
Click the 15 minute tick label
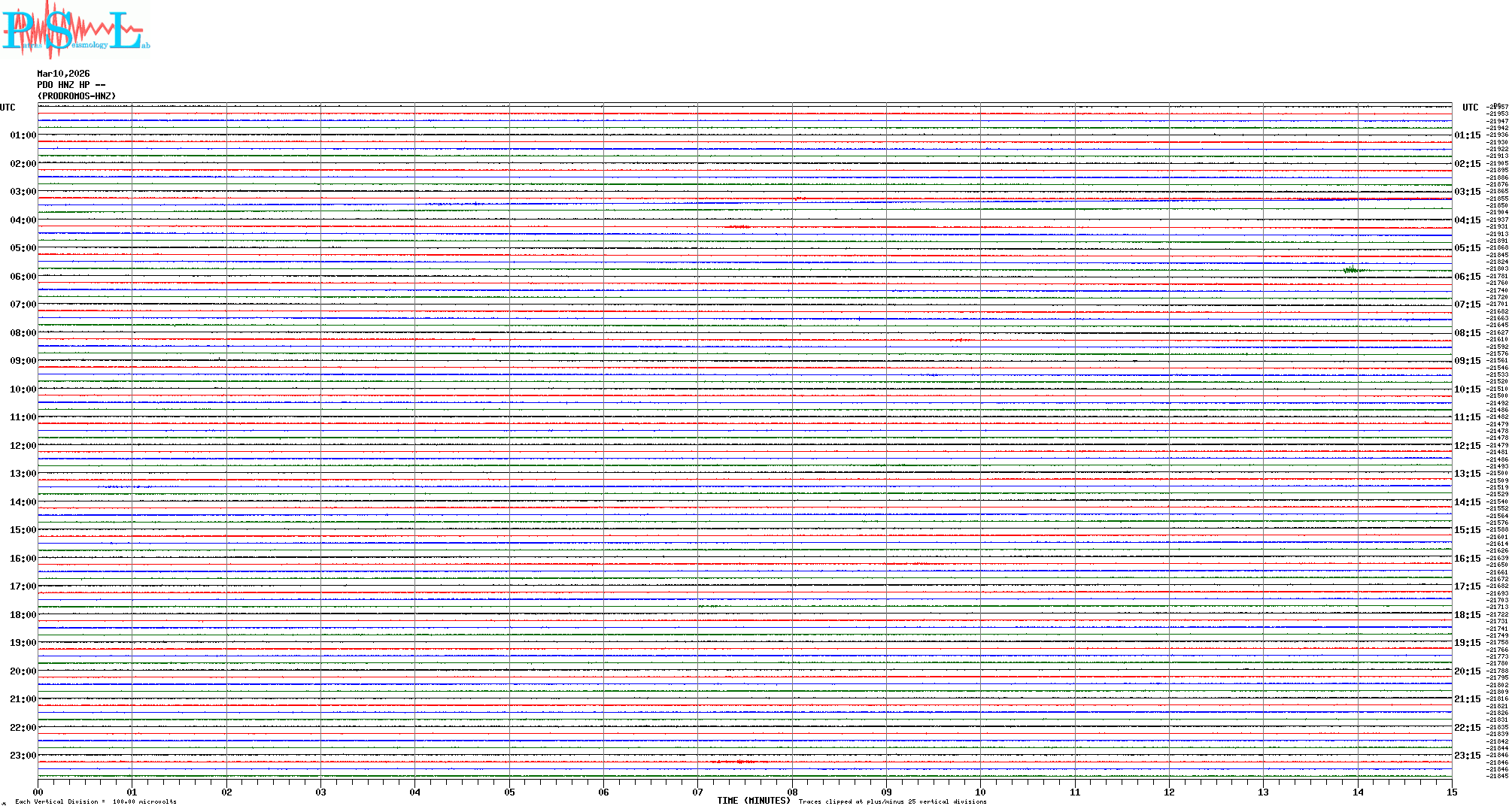(1451, 792)
